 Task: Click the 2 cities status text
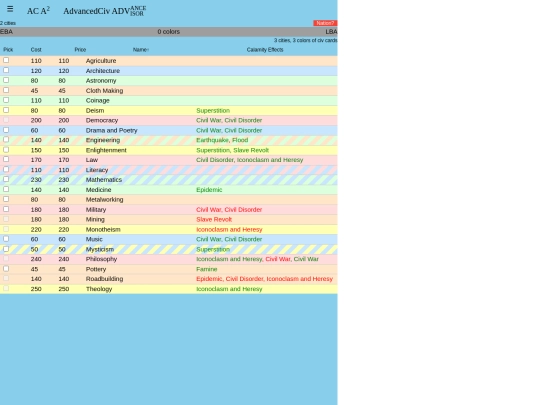click(8, 23)
